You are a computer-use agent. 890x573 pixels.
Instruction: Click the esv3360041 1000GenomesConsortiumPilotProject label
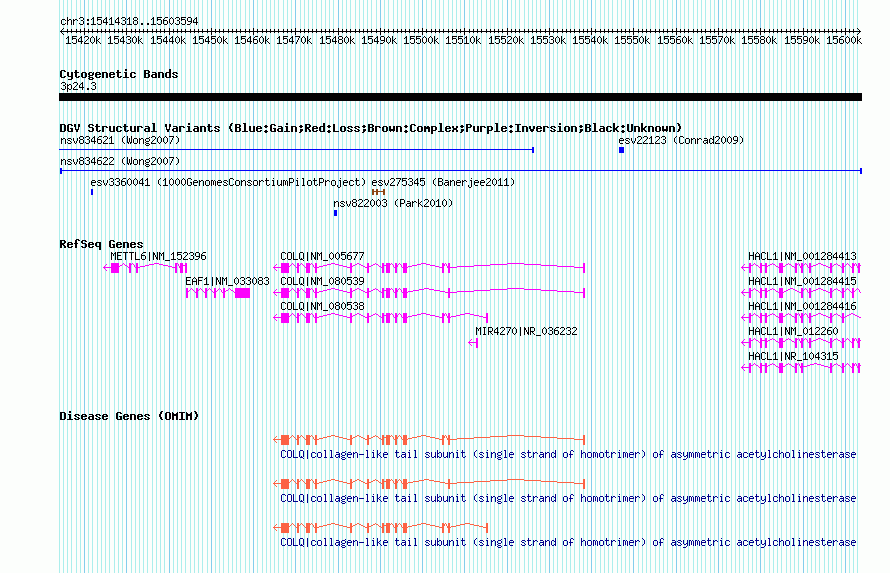pos(228,182)
